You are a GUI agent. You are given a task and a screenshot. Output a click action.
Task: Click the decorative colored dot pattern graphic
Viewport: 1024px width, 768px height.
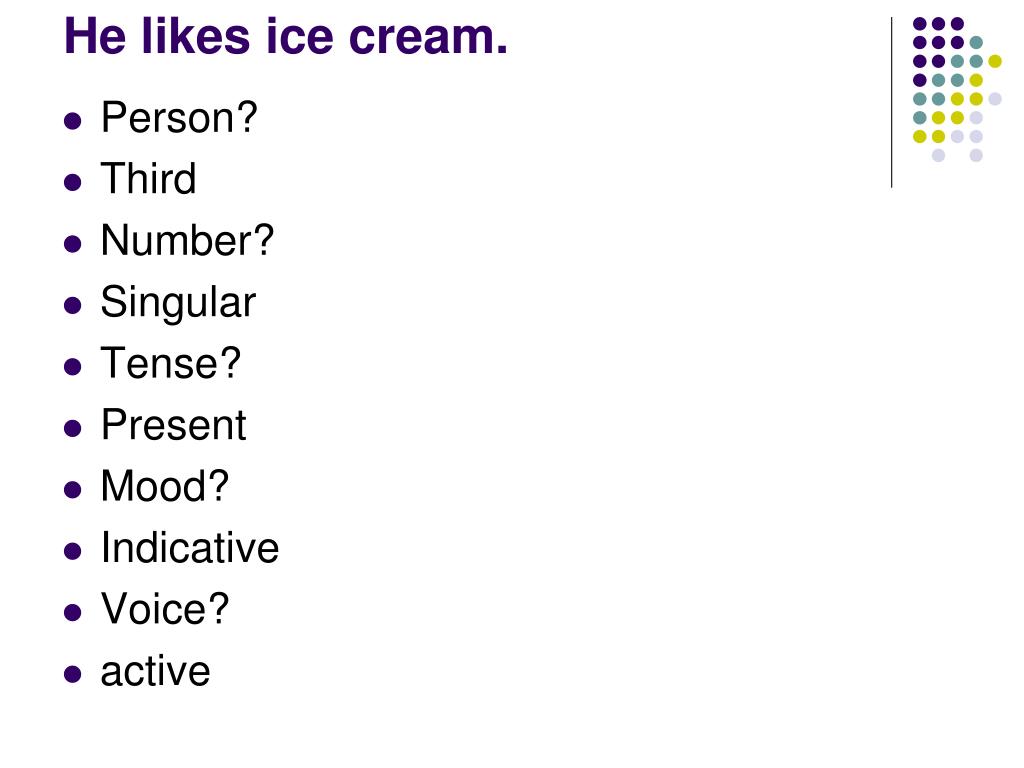(x=957, y=89)
